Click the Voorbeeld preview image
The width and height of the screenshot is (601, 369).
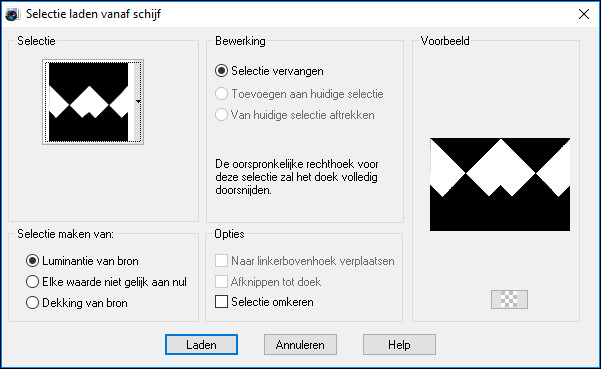500,184
